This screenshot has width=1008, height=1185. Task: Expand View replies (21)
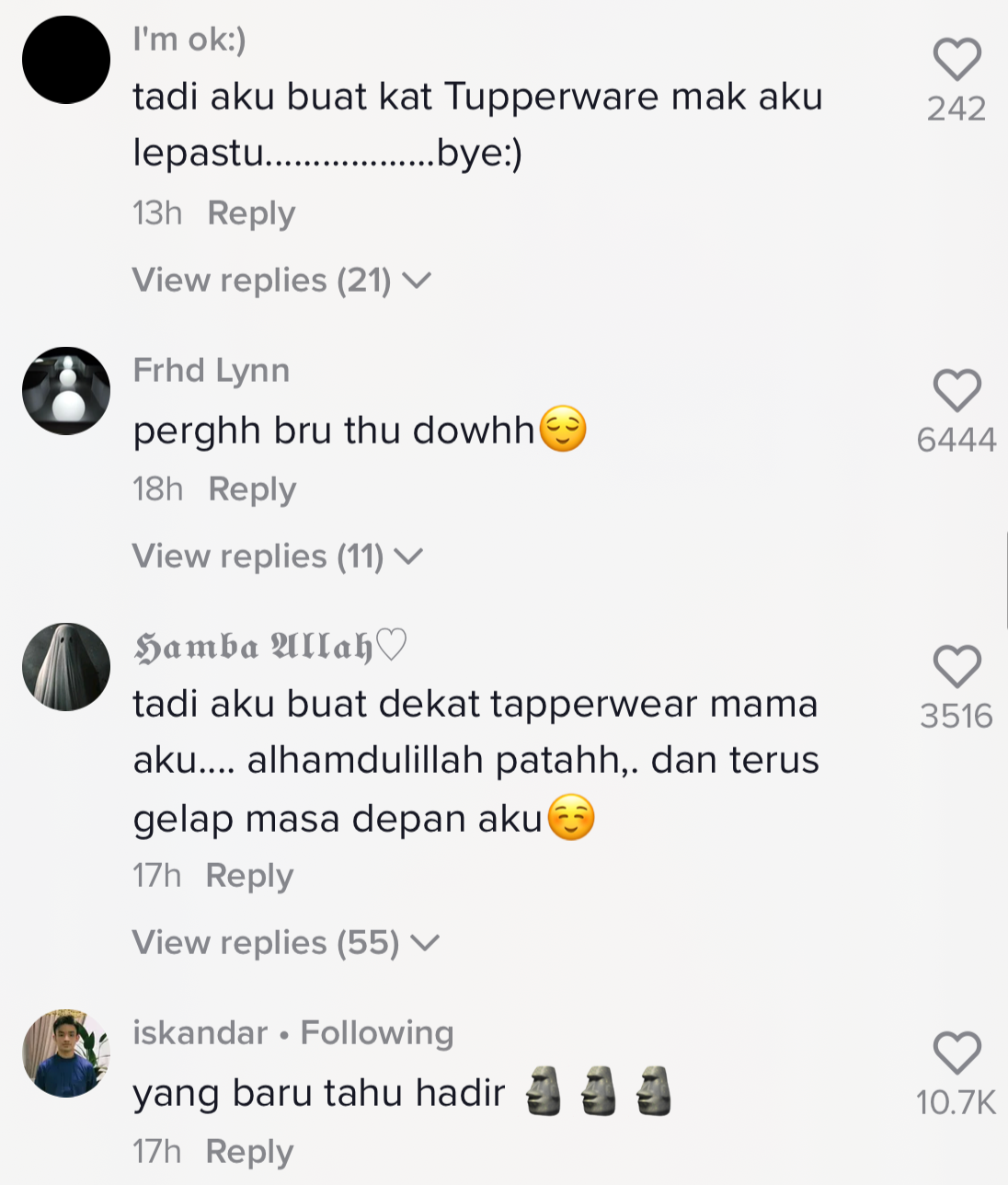[x=281, y=280]
